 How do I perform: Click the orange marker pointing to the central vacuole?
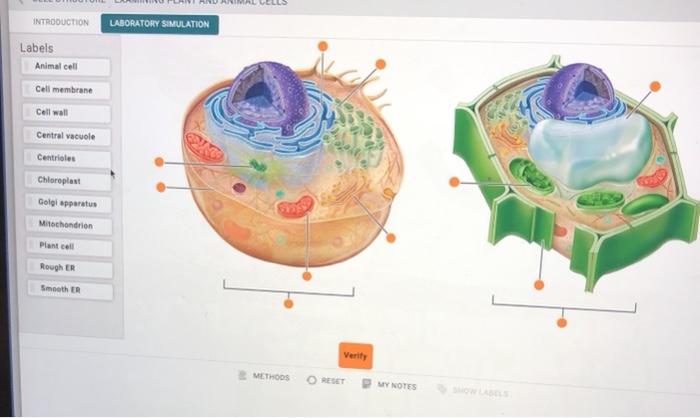(x=655, y=86)
